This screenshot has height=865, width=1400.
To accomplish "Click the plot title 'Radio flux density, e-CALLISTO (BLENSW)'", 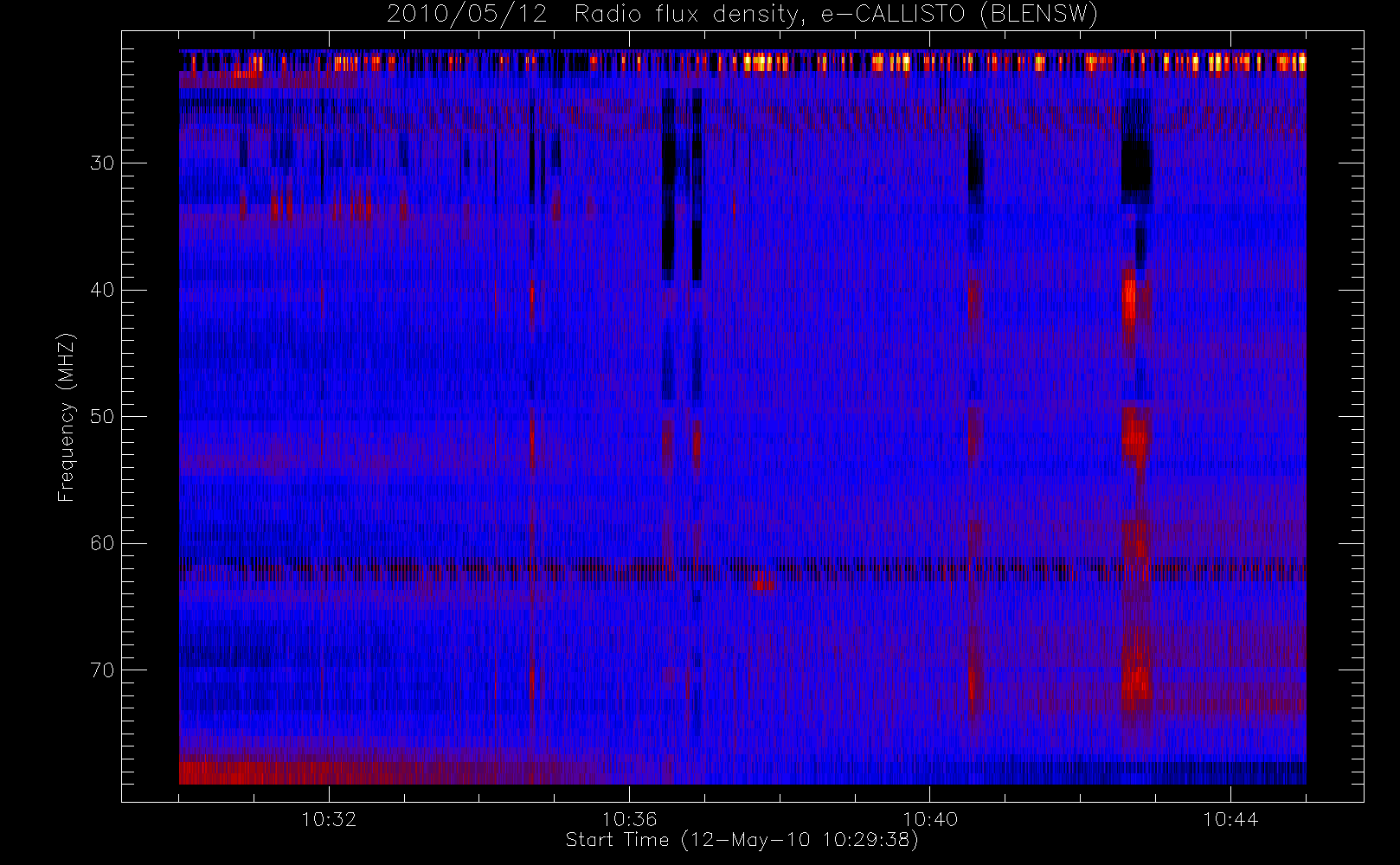I will pos(836,15).
